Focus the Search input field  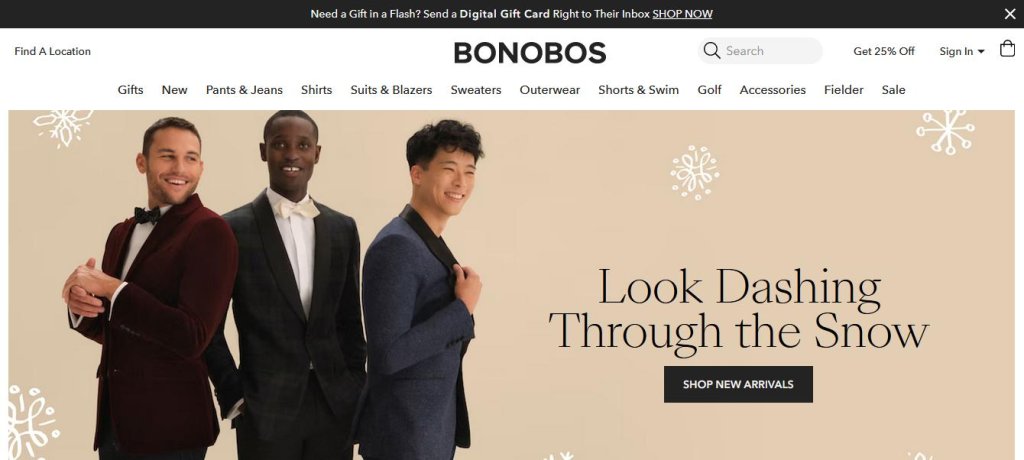[771, 51]
